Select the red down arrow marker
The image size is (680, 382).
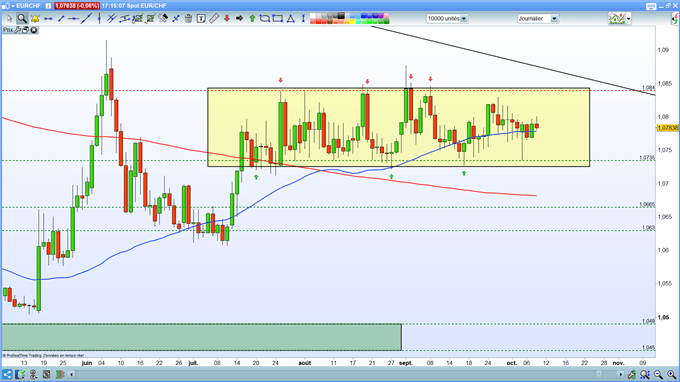226,19
